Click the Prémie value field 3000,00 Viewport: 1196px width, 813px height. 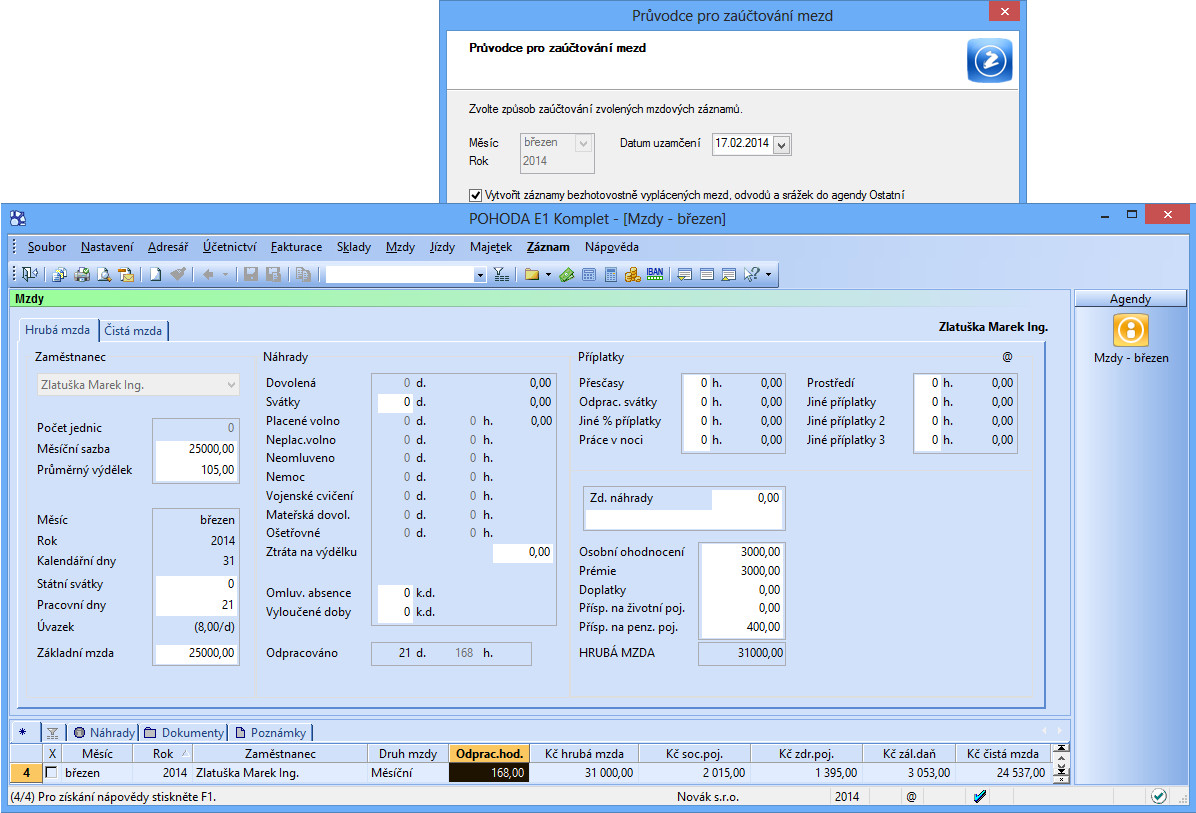tap(741, 570)
